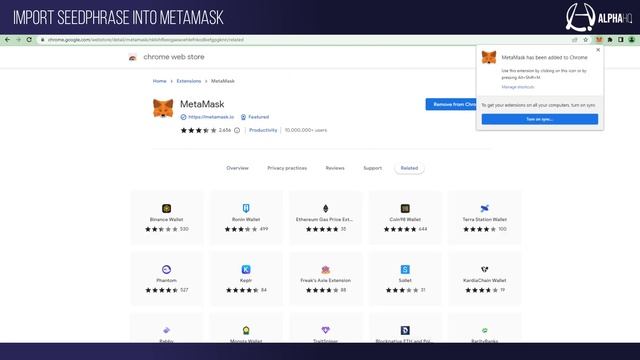Open the Sollet extension card
The height and width of the screenshot is (360, 640).
tap(405, 279)
